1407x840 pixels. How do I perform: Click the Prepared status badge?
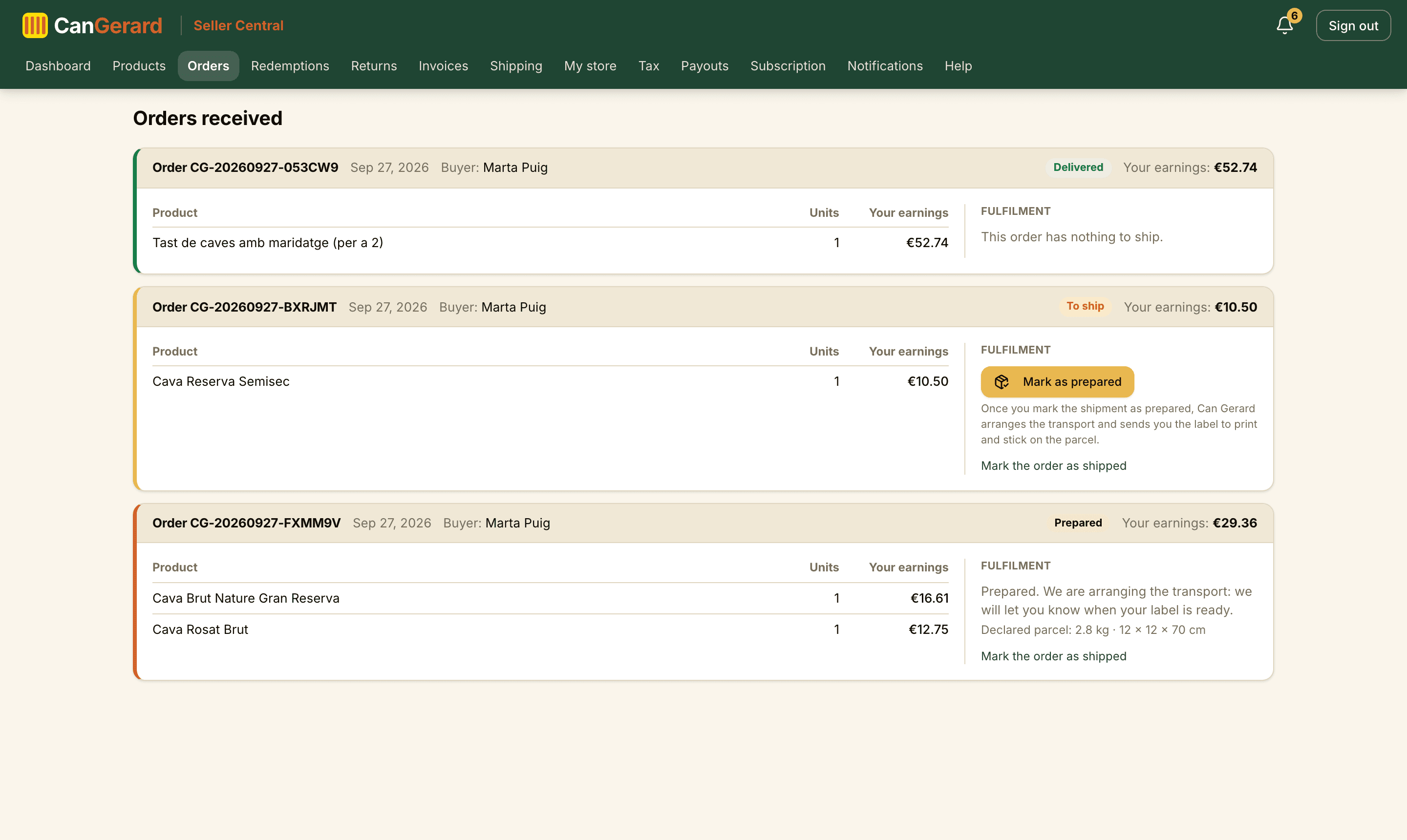point(1077,523)
